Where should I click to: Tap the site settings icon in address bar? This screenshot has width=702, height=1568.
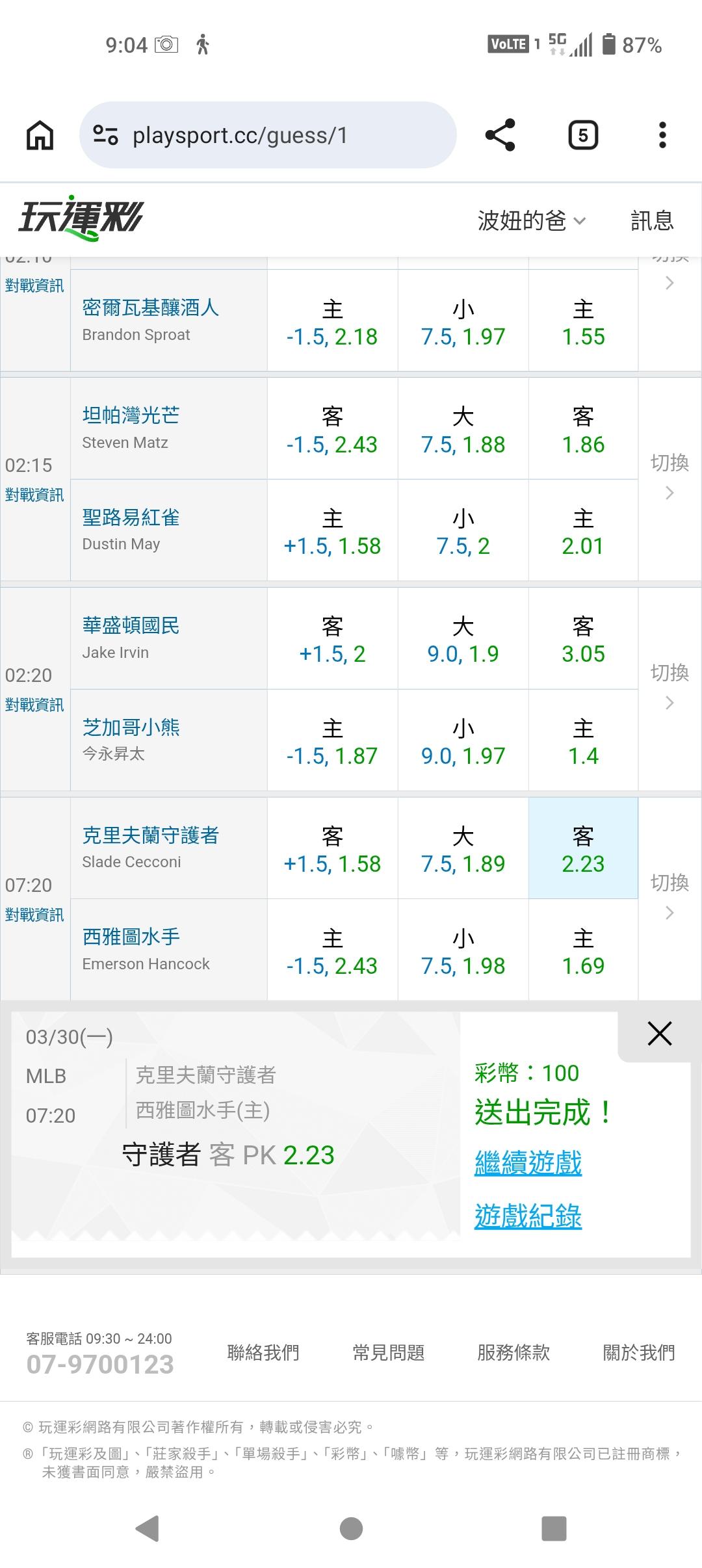(105, 135)
